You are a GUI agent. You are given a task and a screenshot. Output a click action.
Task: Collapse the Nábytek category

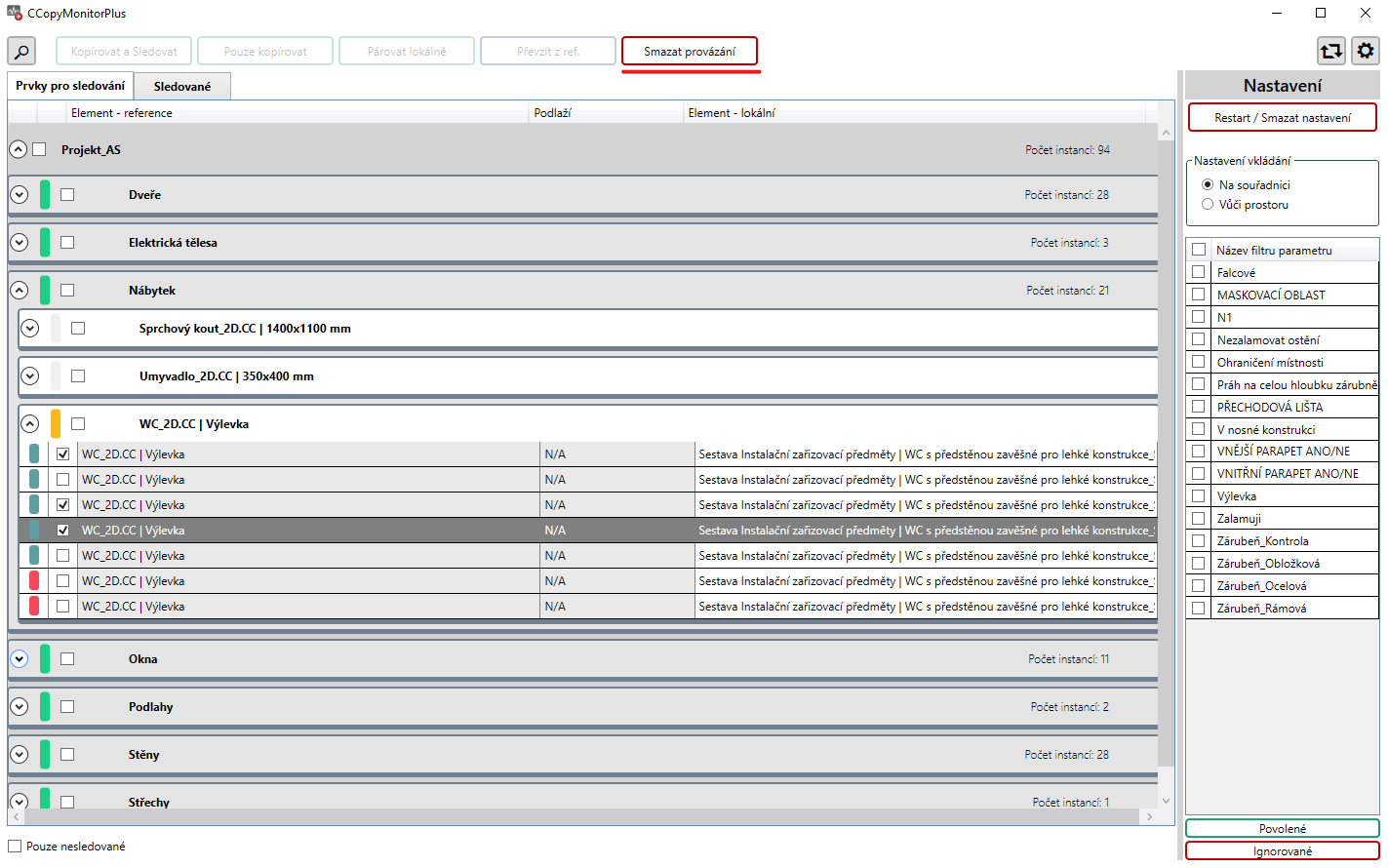click(x=19, y=290)
